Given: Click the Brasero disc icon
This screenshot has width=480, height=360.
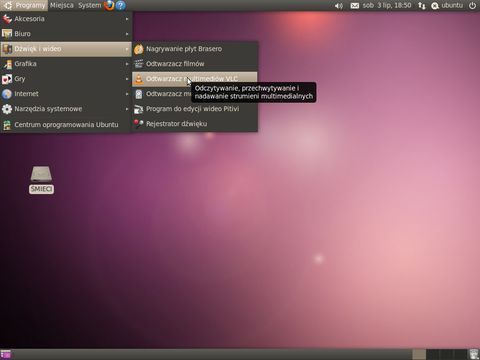Looking at the screenshot, I should (139, 49).
